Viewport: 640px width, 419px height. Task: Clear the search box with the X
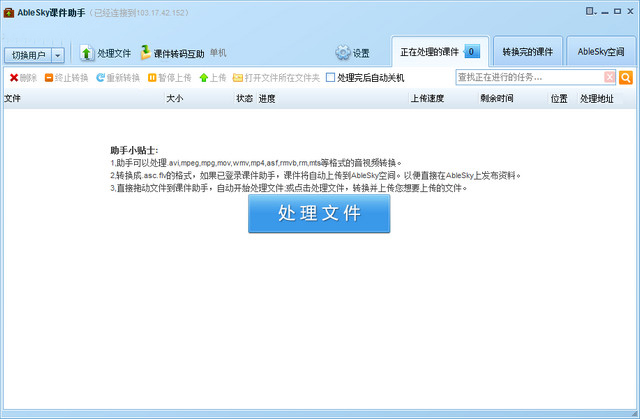[x=609, y=77]
